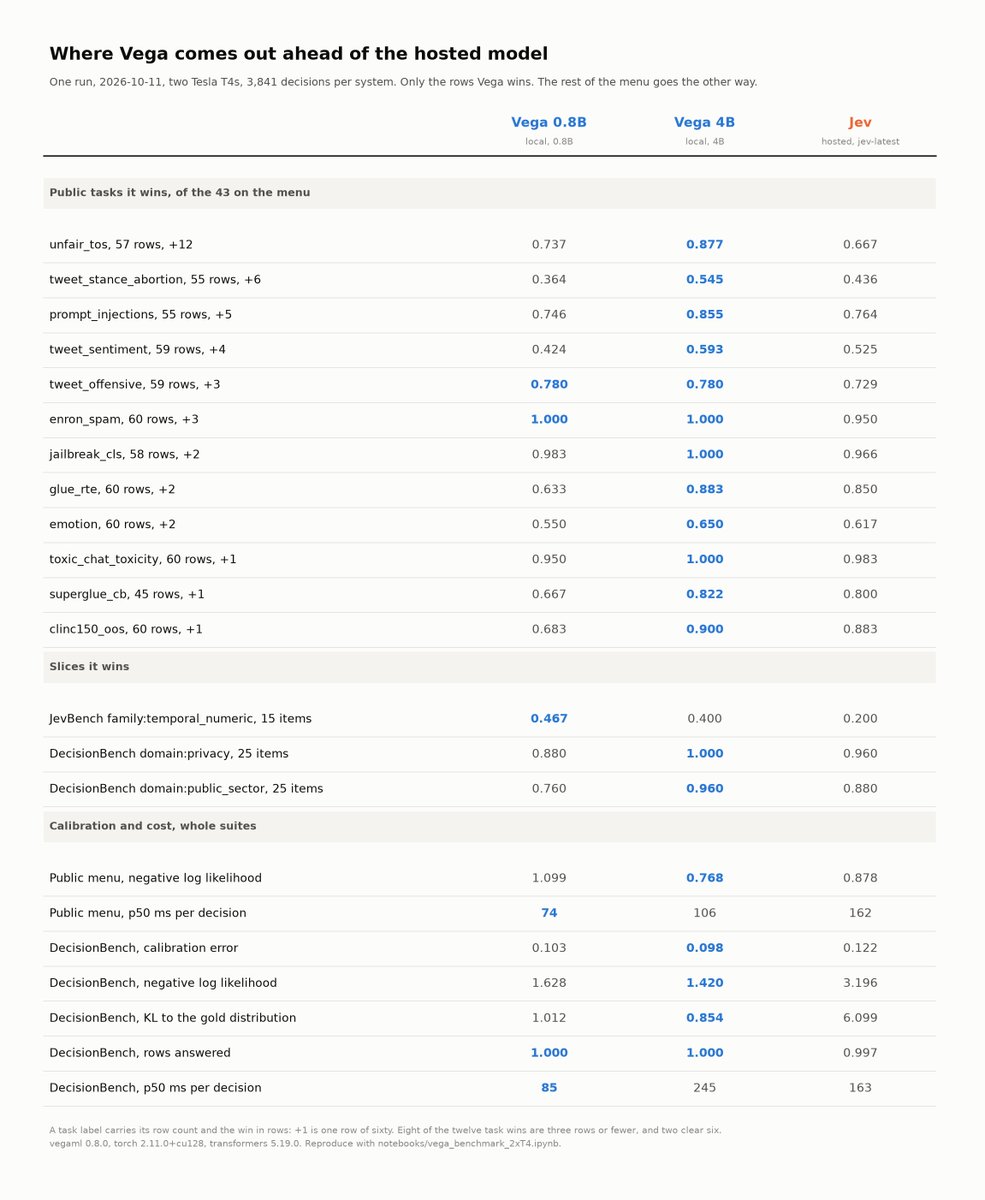Click 0.877 in the unfair_tos row

(x=704, y=245)
